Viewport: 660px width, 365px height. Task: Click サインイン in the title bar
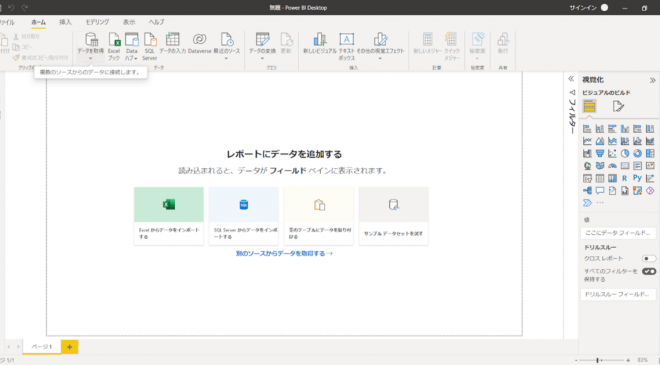(x=583, y=8)
